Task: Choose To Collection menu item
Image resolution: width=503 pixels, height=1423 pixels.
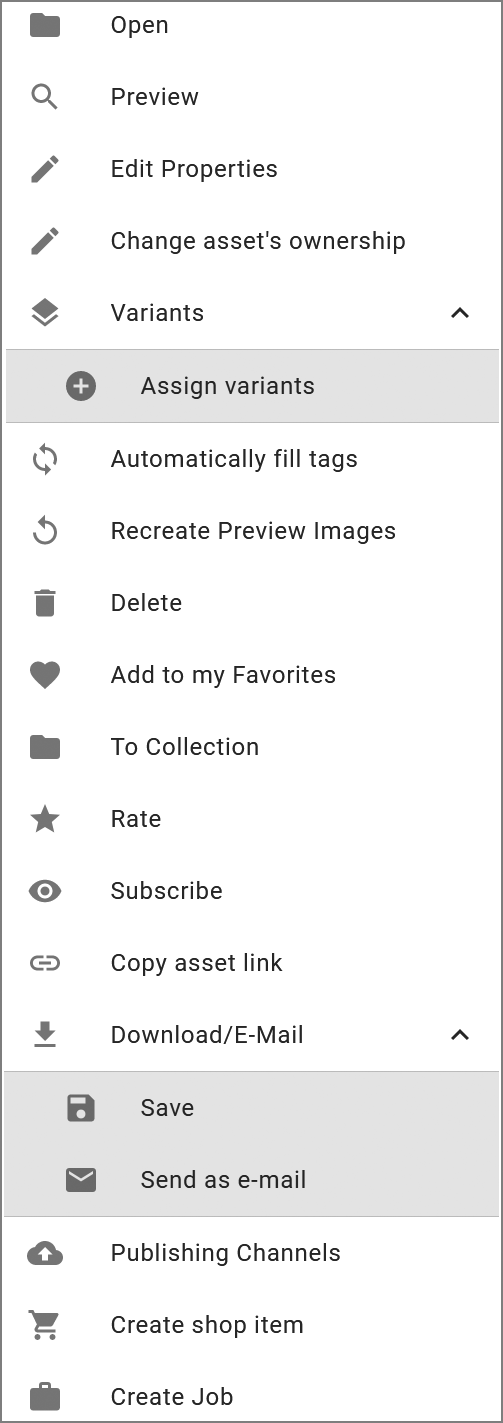Action: [252, 747]
